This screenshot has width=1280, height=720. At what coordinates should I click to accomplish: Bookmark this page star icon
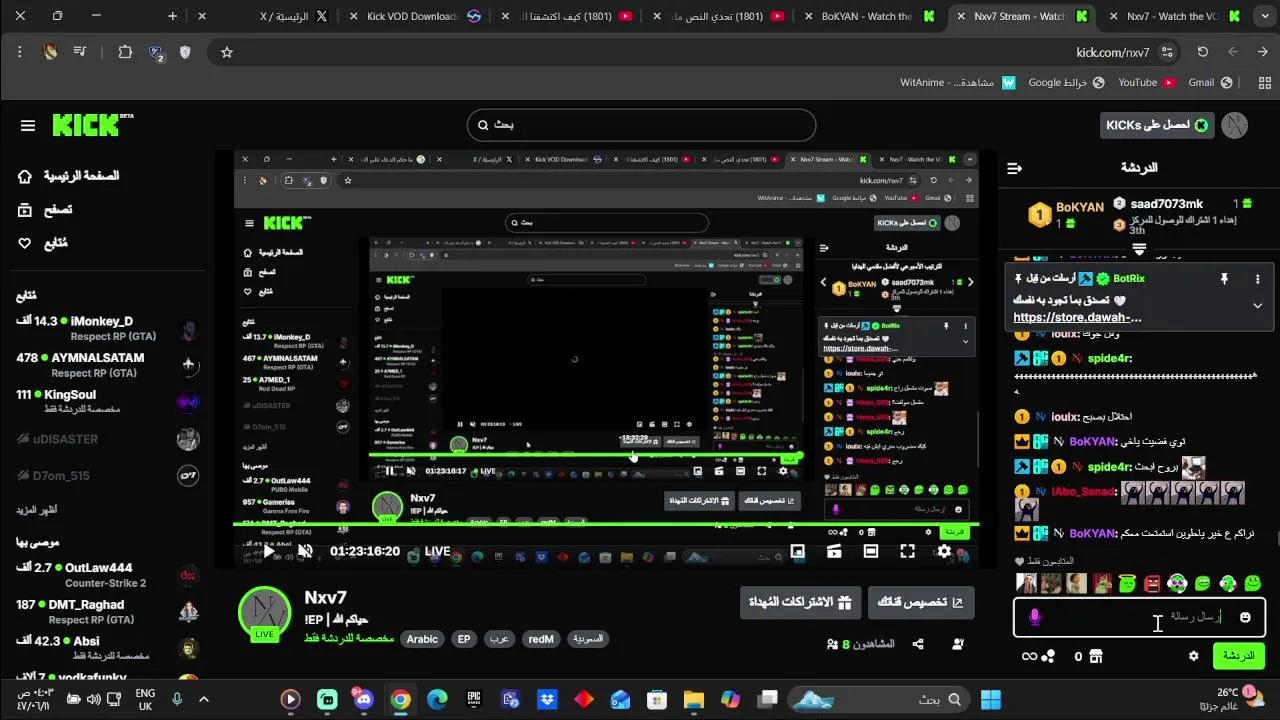227,52
